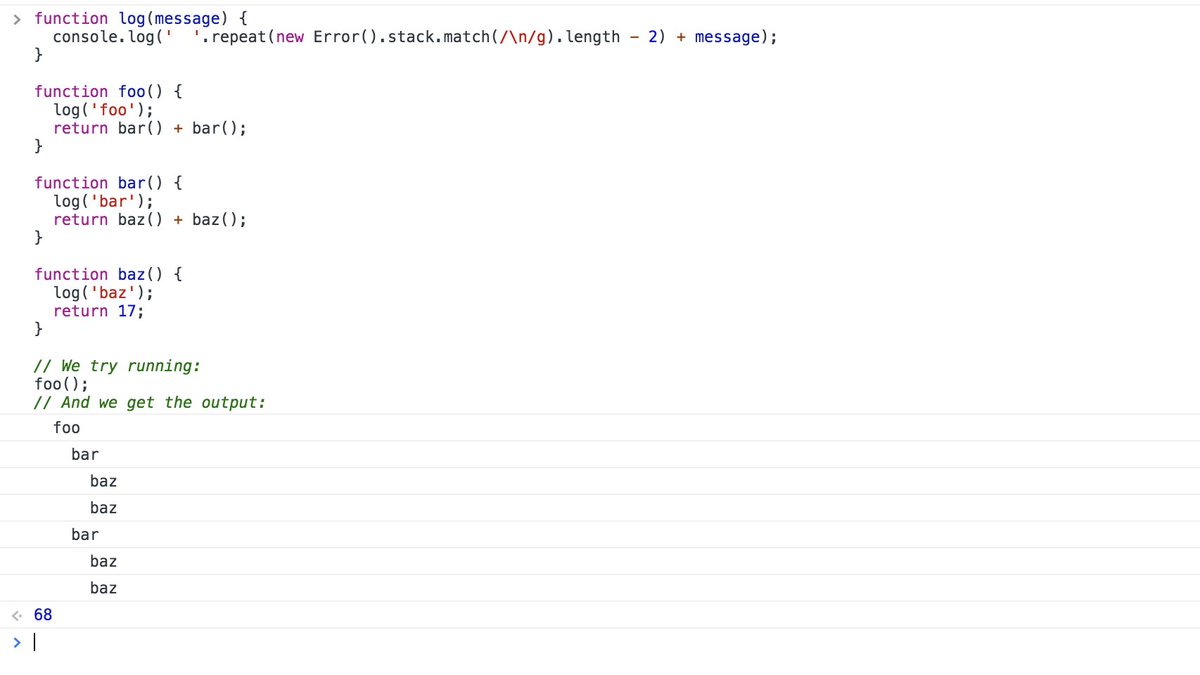Select the result value 68
This screenshot has width=1200, height=675.
[x=43, y=614]
